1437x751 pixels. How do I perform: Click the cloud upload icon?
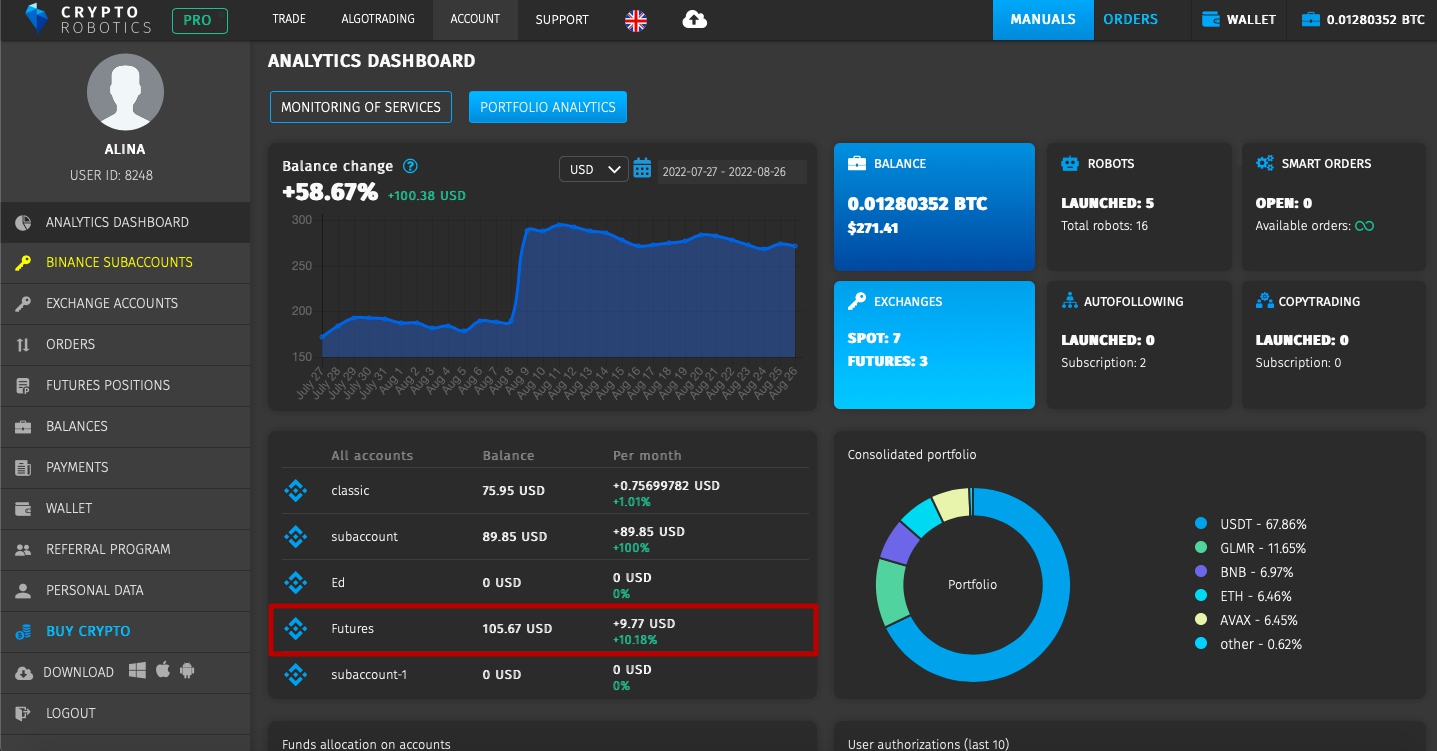pyautogui.click(x=694, y=19)
